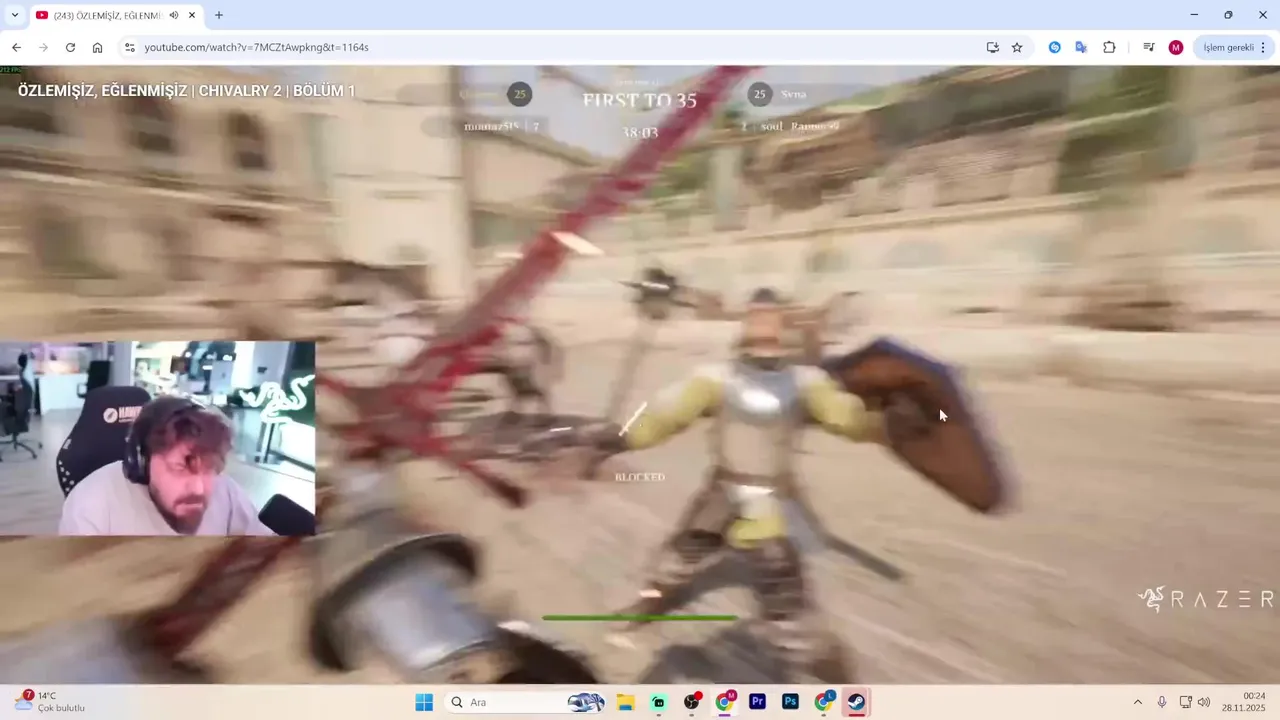Open the Shazam extension

[1054, 47]
